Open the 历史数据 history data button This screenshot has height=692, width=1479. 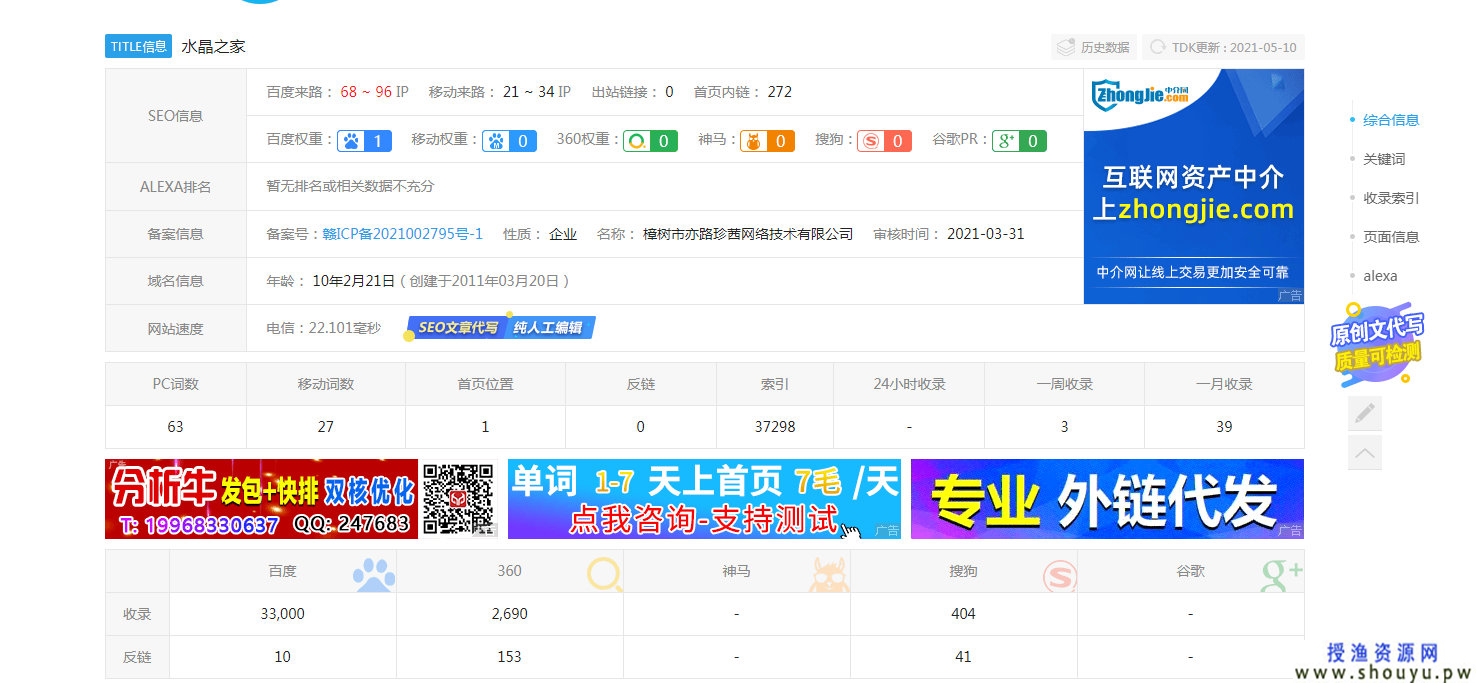pos(1094,47)
